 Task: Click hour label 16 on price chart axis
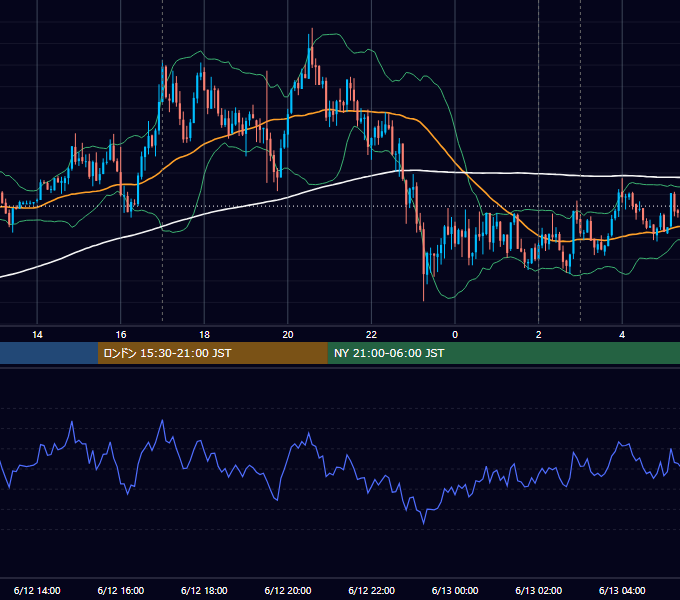[121, 335]
